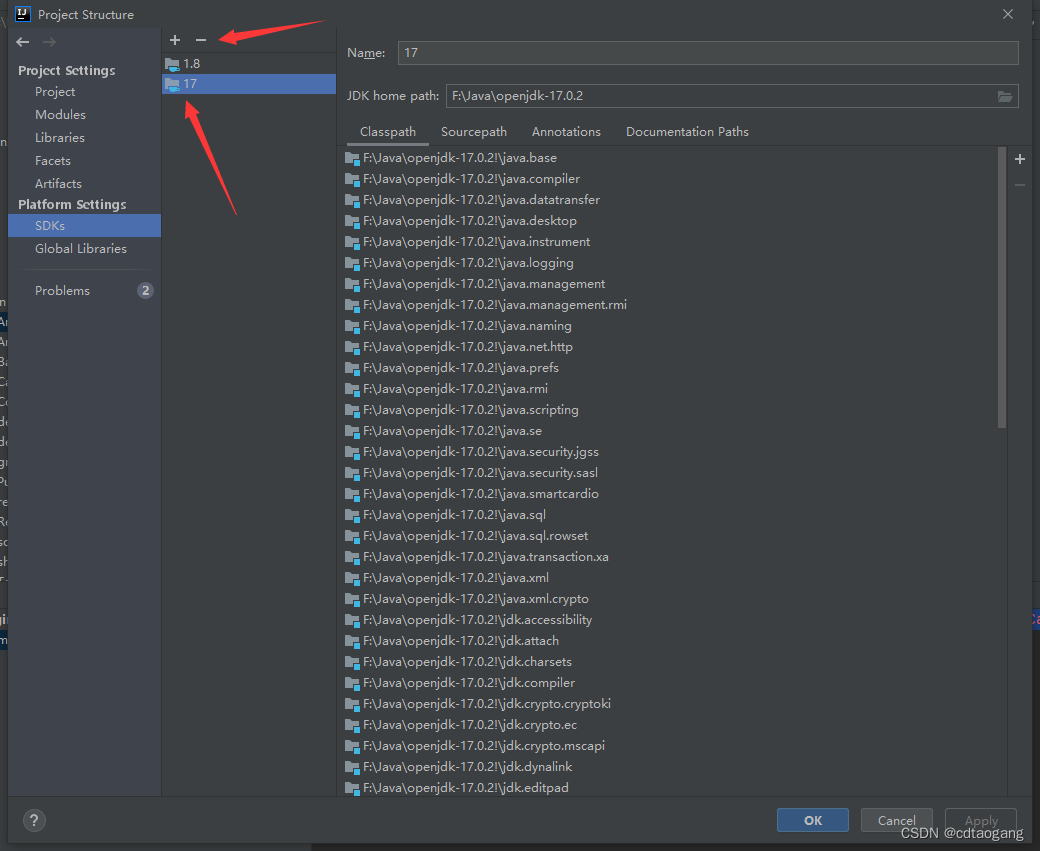Select the 1.8 SDK entry
Screen dimensions: 1040x851
coord(249,64)
